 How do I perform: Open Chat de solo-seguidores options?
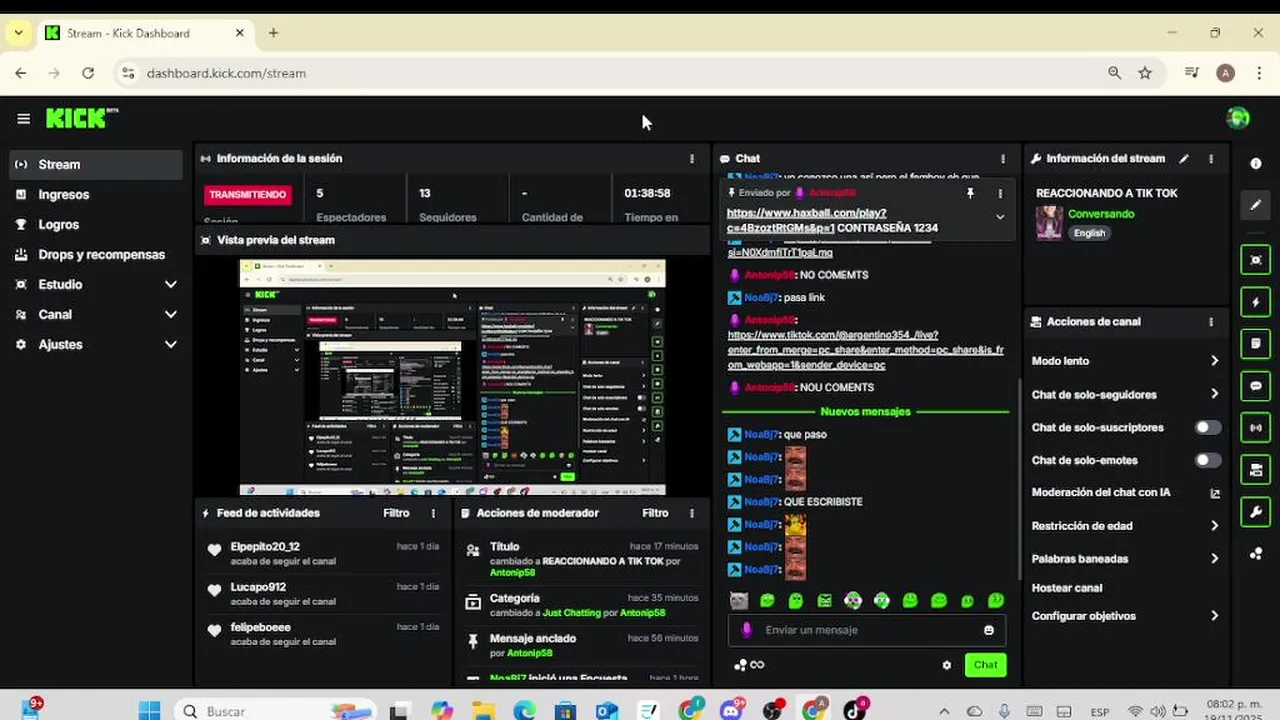(x=1124, y=394)
